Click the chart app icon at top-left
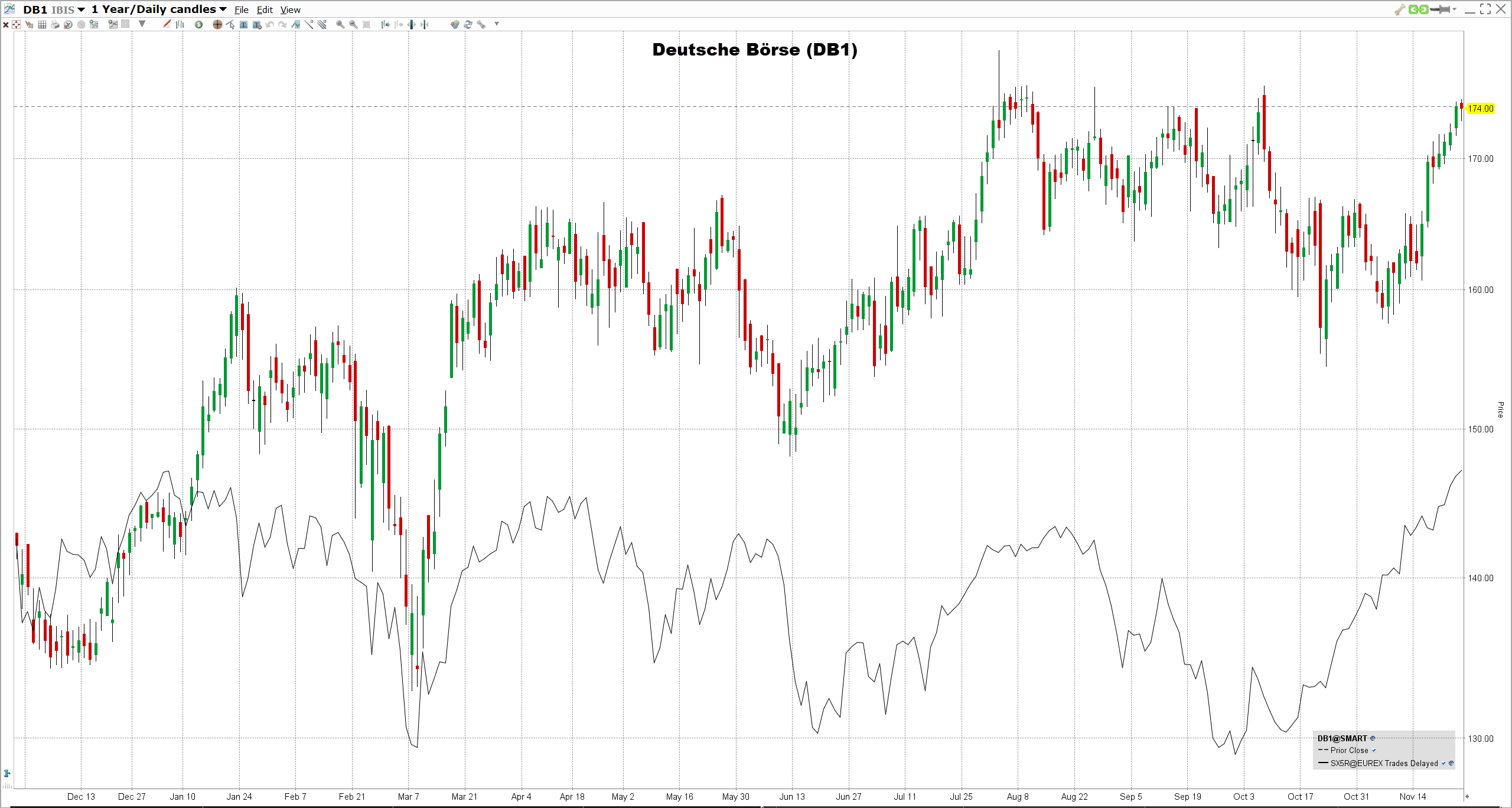1512x808 pixels. click(9, 9)
